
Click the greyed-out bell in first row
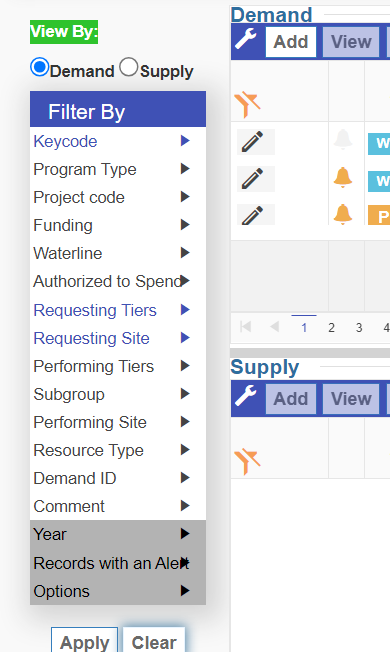[x=343, y=140]
